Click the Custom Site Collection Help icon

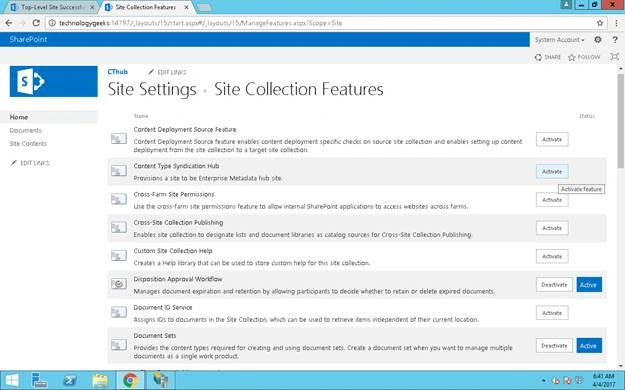[119, 256]
